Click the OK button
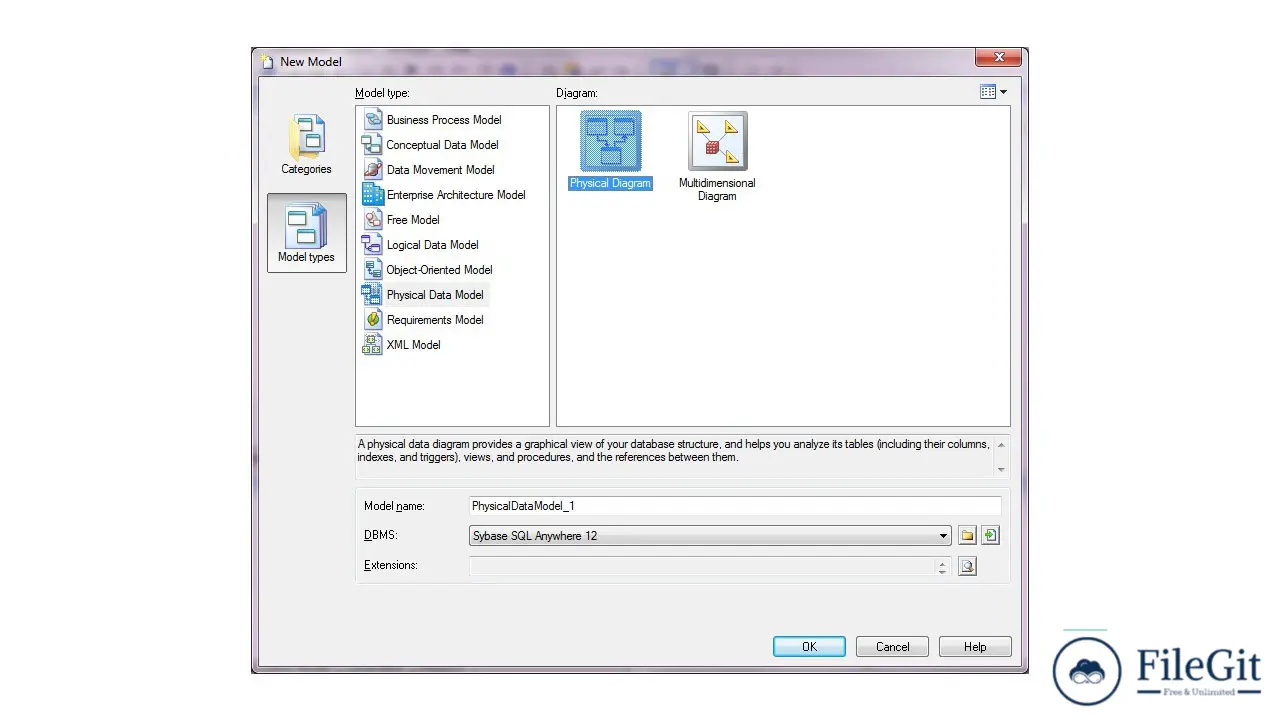 pyautogui.click(x=809, y=647)
